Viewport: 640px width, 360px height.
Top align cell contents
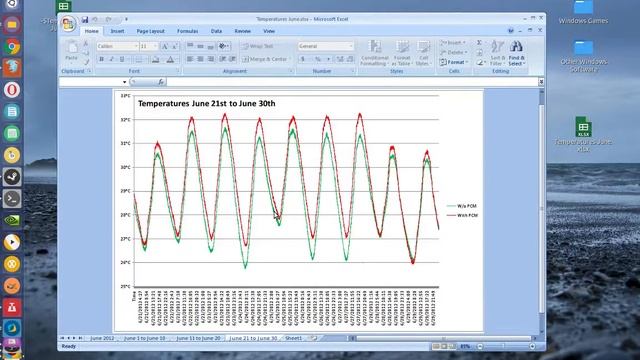190,46
